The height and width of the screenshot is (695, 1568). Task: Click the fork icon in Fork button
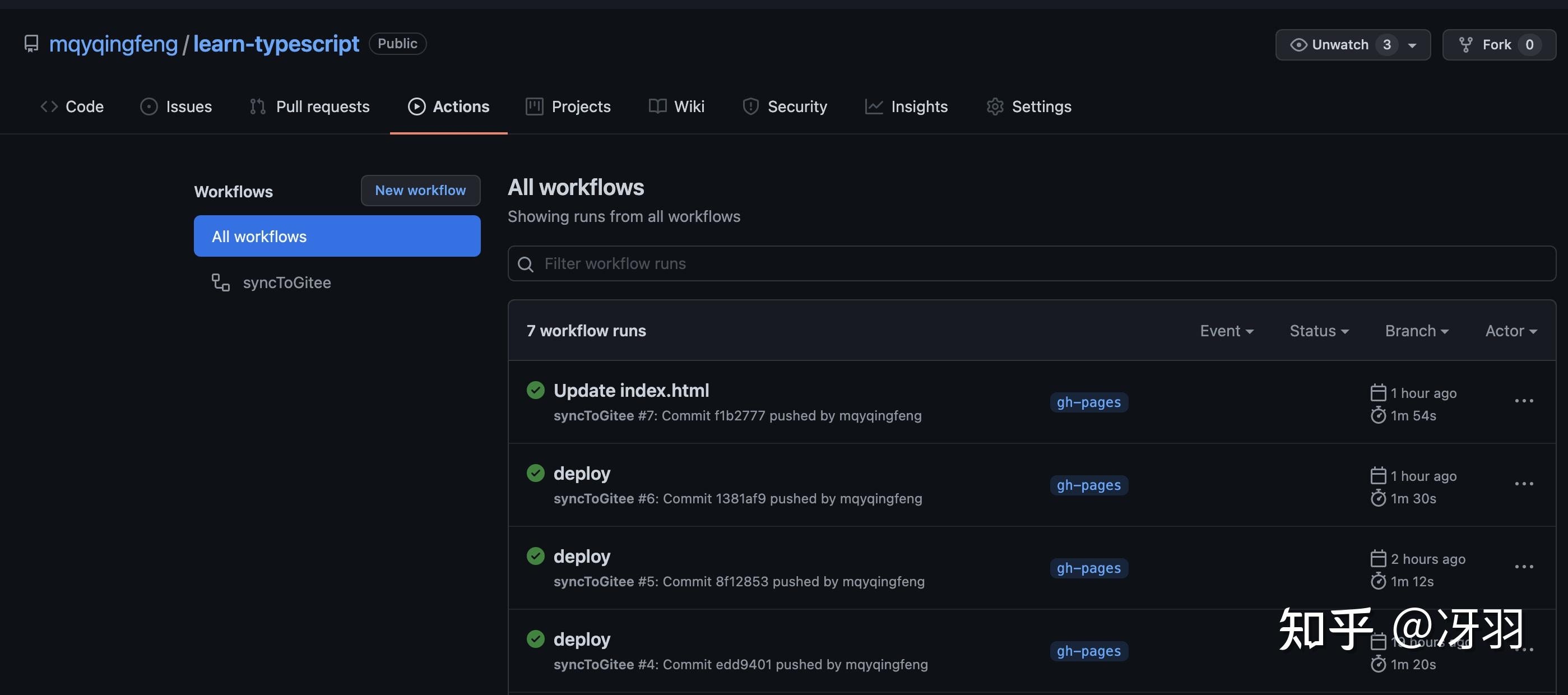click(x=1466, y=44)
